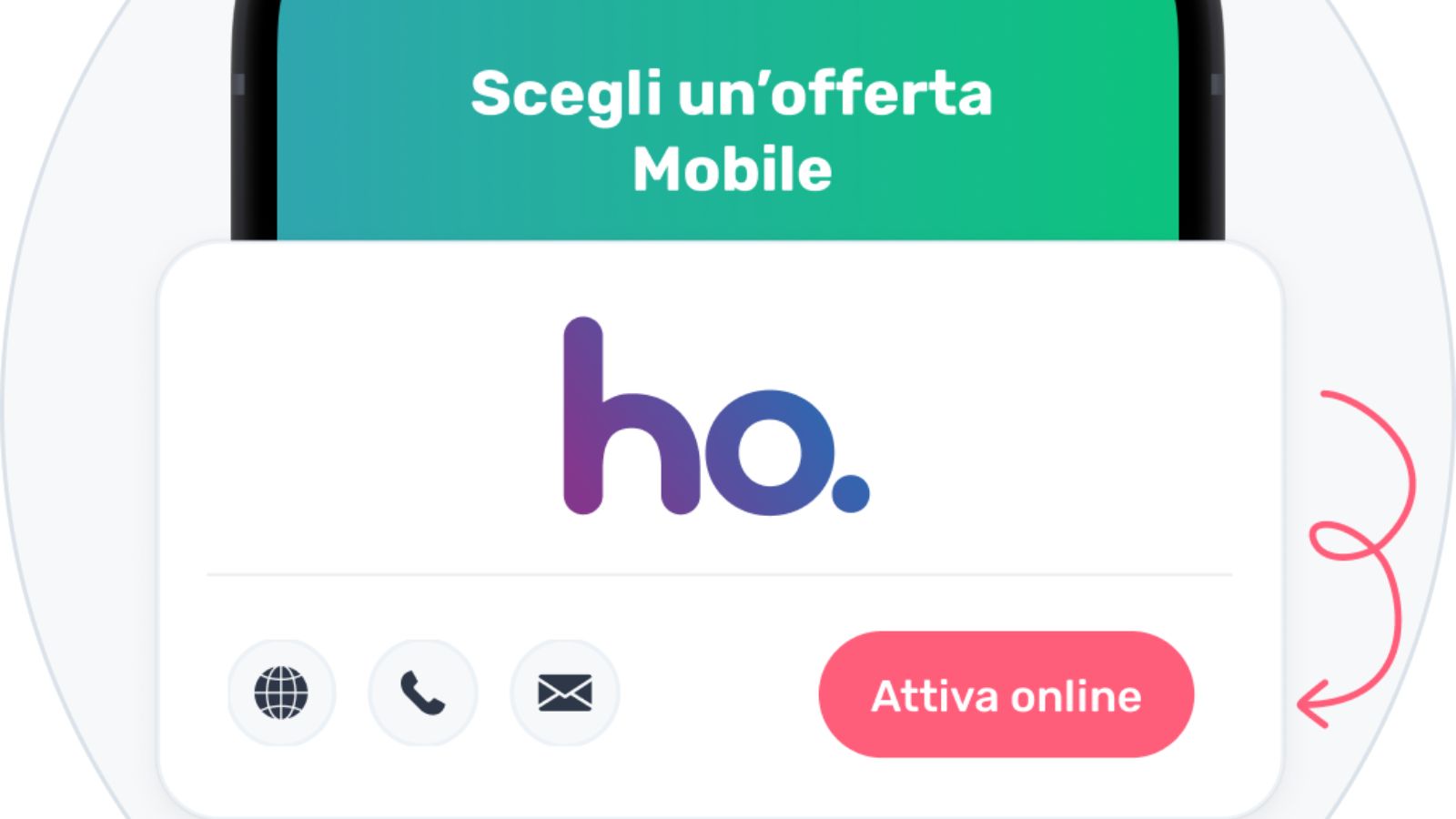Click the Attiva online button
The image size is (1456, 819).
coord(1006,694)
